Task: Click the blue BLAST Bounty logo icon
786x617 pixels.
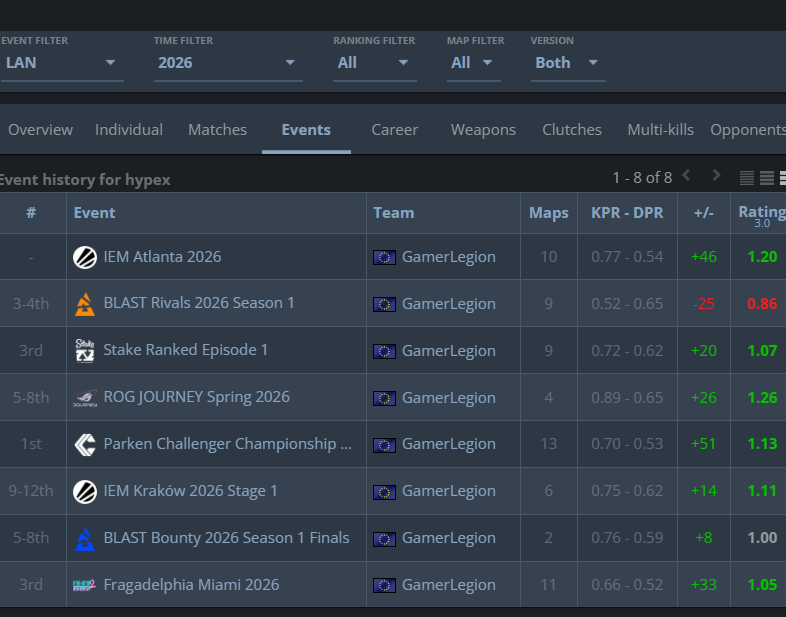Action: click(x=85, y=539)
